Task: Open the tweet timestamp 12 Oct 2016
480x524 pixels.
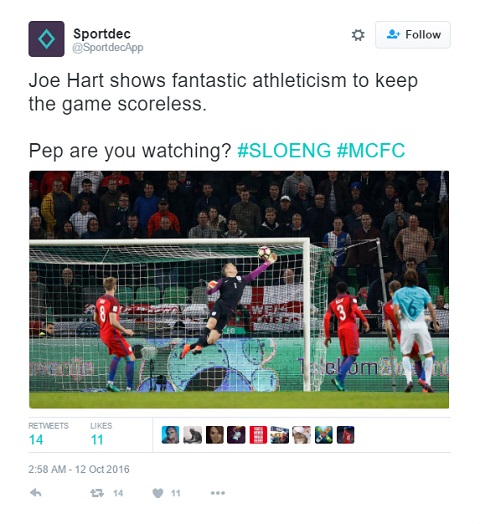Action: 79,469
